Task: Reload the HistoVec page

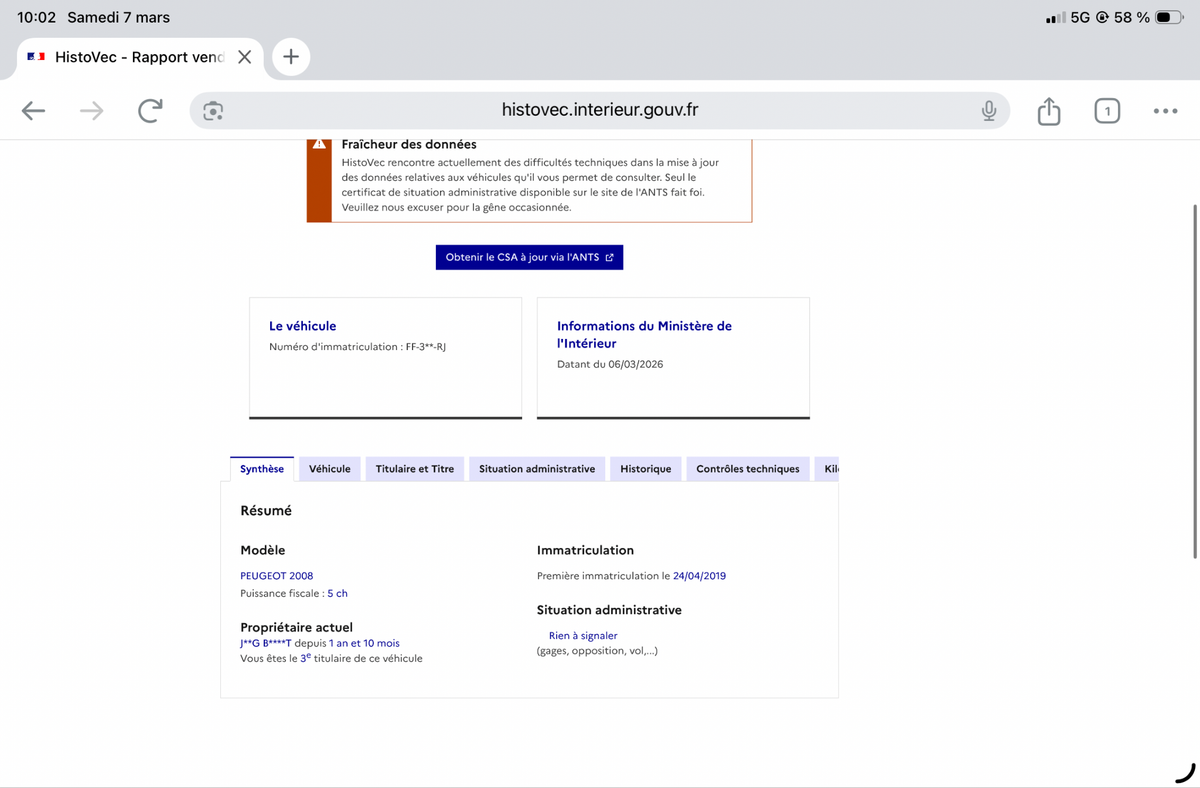Action: (150, 111)
